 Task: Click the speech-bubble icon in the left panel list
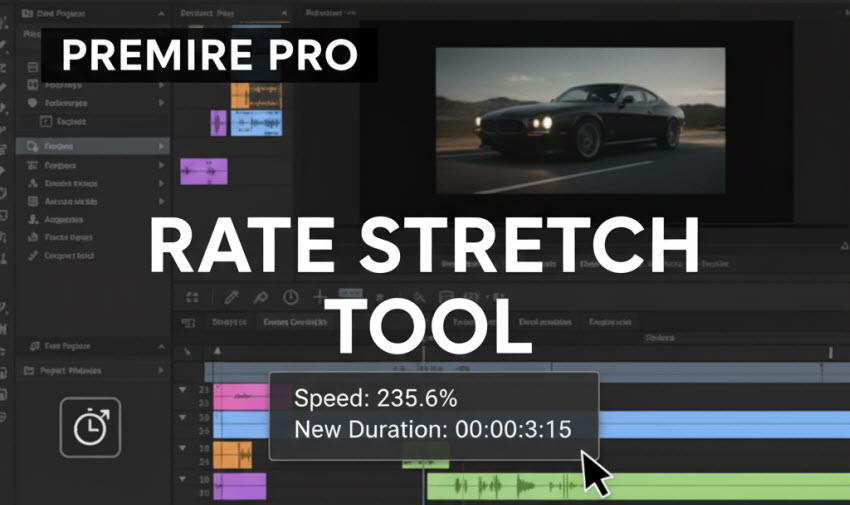tap(33, 102)
